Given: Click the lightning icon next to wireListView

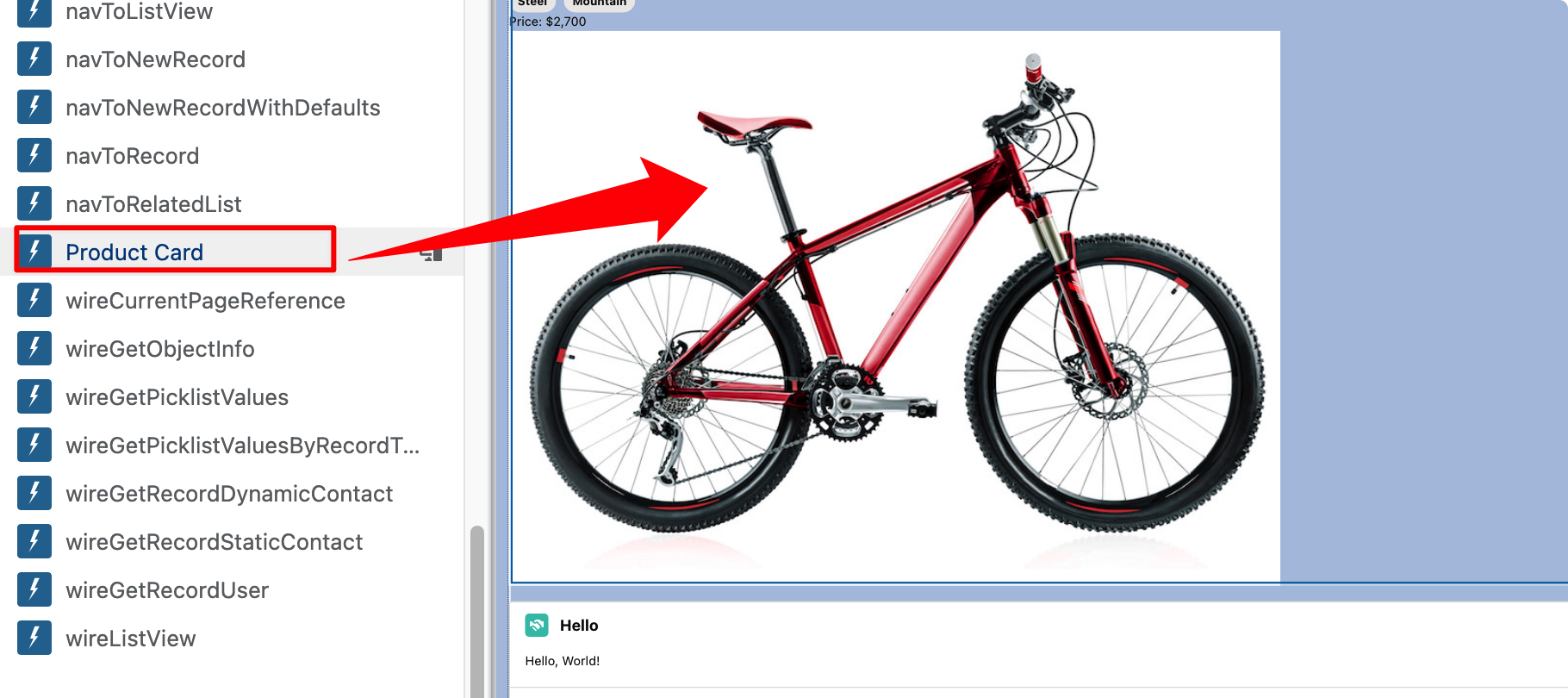Looking at the screenshot, I should (34, 638).
